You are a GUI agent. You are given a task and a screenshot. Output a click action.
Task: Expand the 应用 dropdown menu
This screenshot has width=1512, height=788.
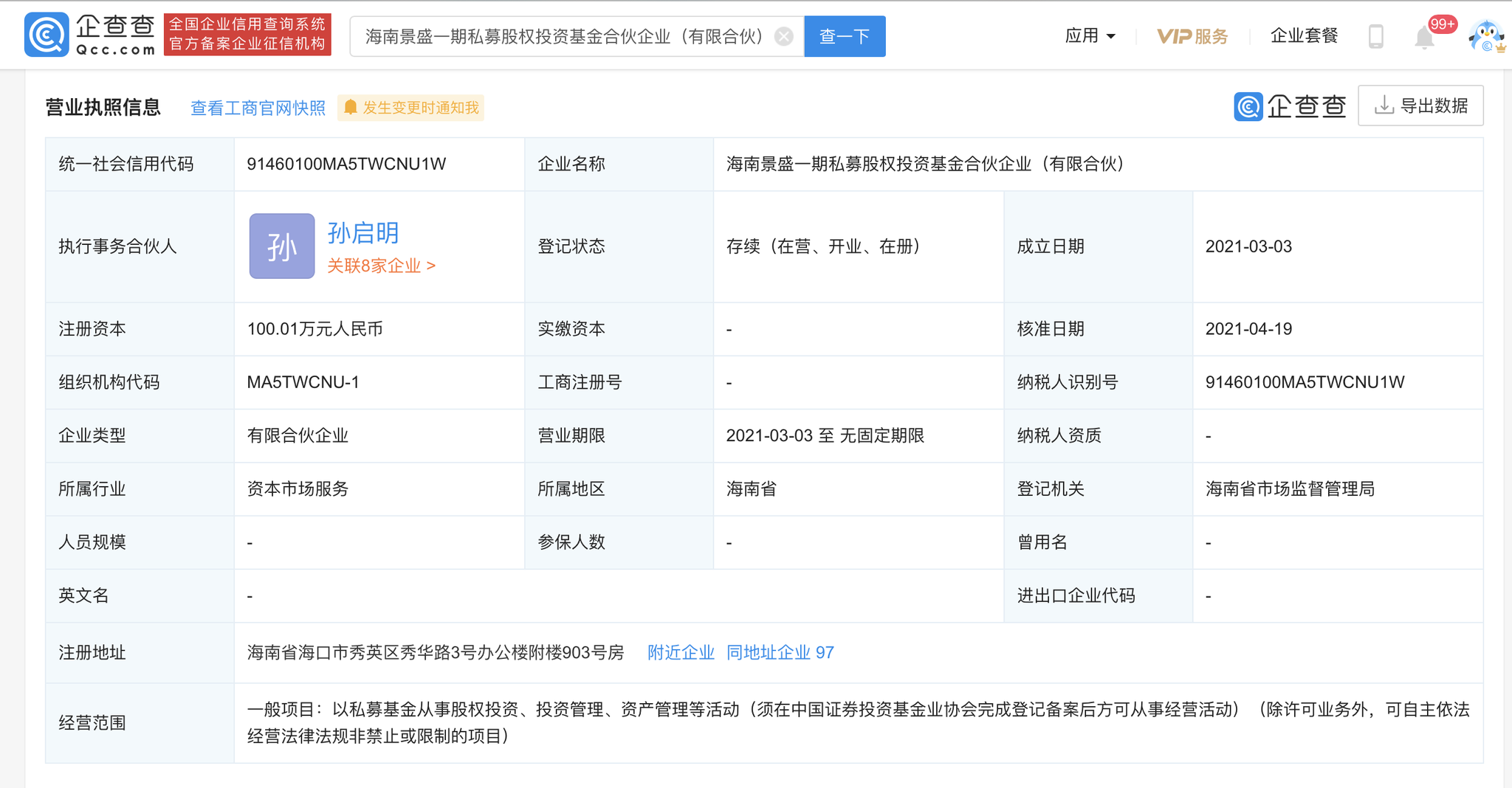[1090, 36]
